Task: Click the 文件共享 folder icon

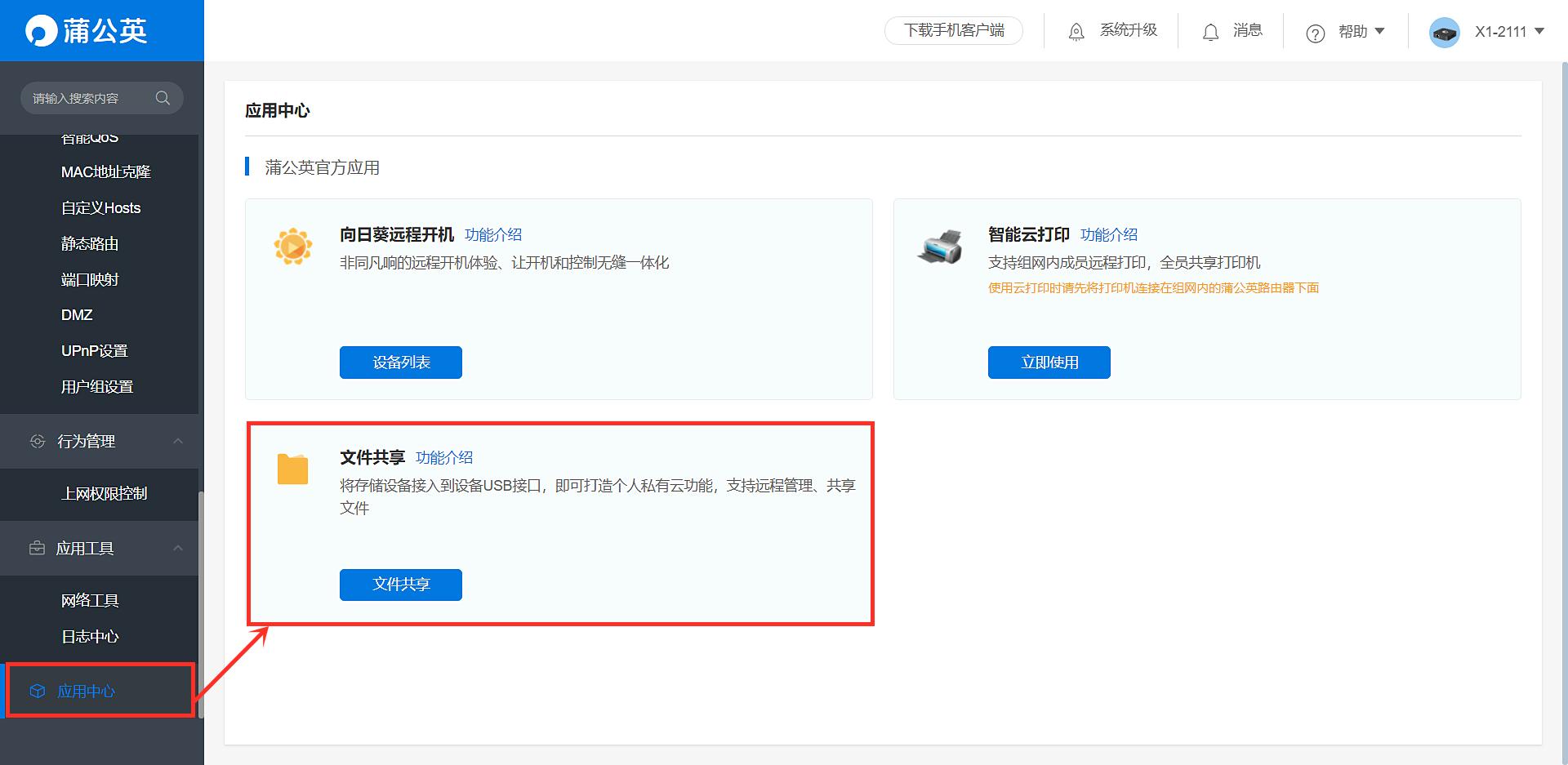Action: click(292, 469)
